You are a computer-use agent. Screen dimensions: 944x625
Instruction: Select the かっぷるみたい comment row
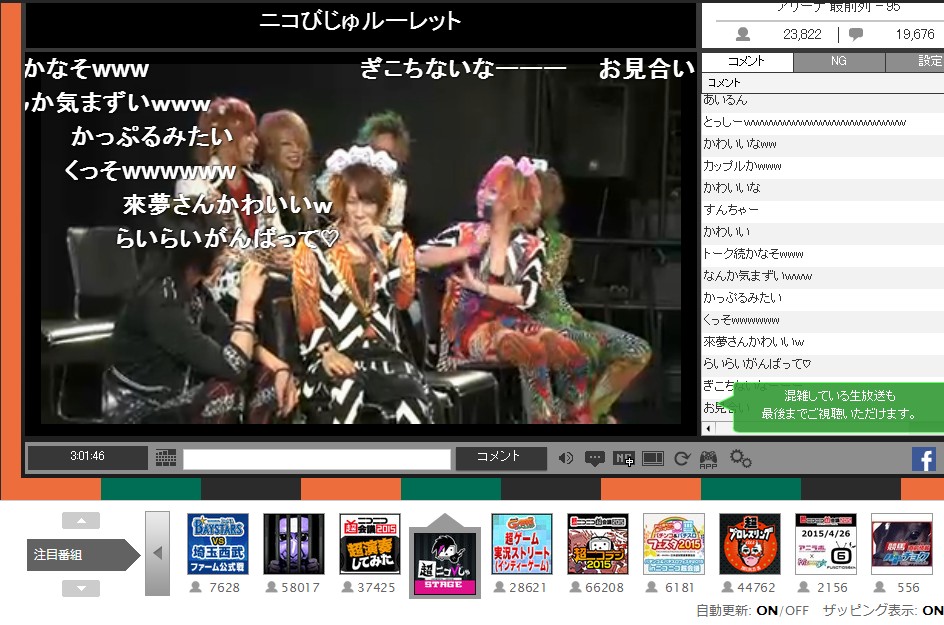[x=822, y=298]
